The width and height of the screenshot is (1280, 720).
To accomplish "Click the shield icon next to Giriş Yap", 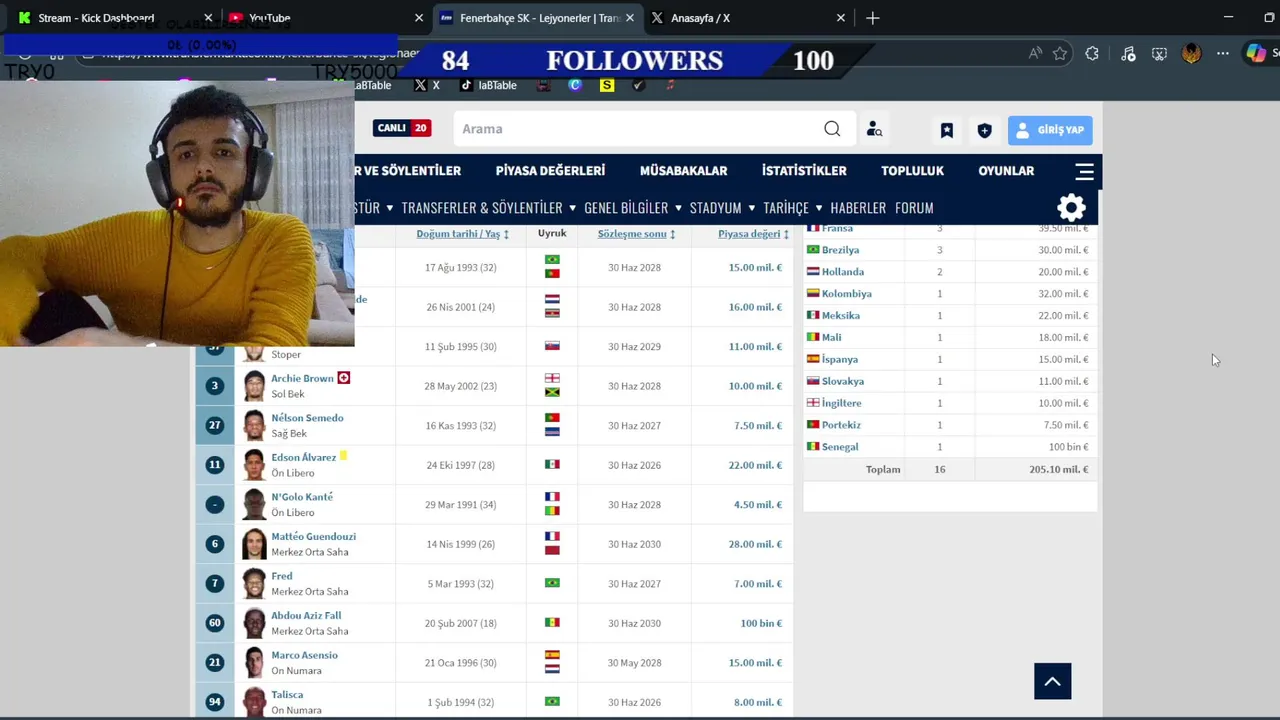I will coord(984,130).
